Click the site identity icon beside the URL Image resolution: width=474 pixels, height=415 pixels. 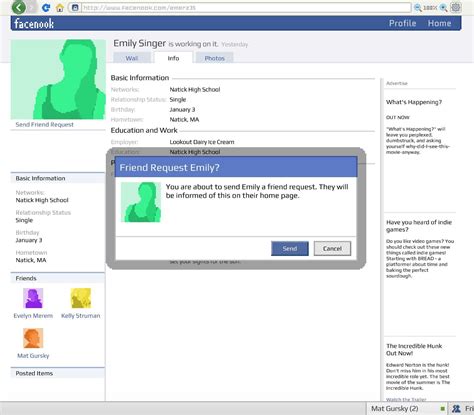75,7
